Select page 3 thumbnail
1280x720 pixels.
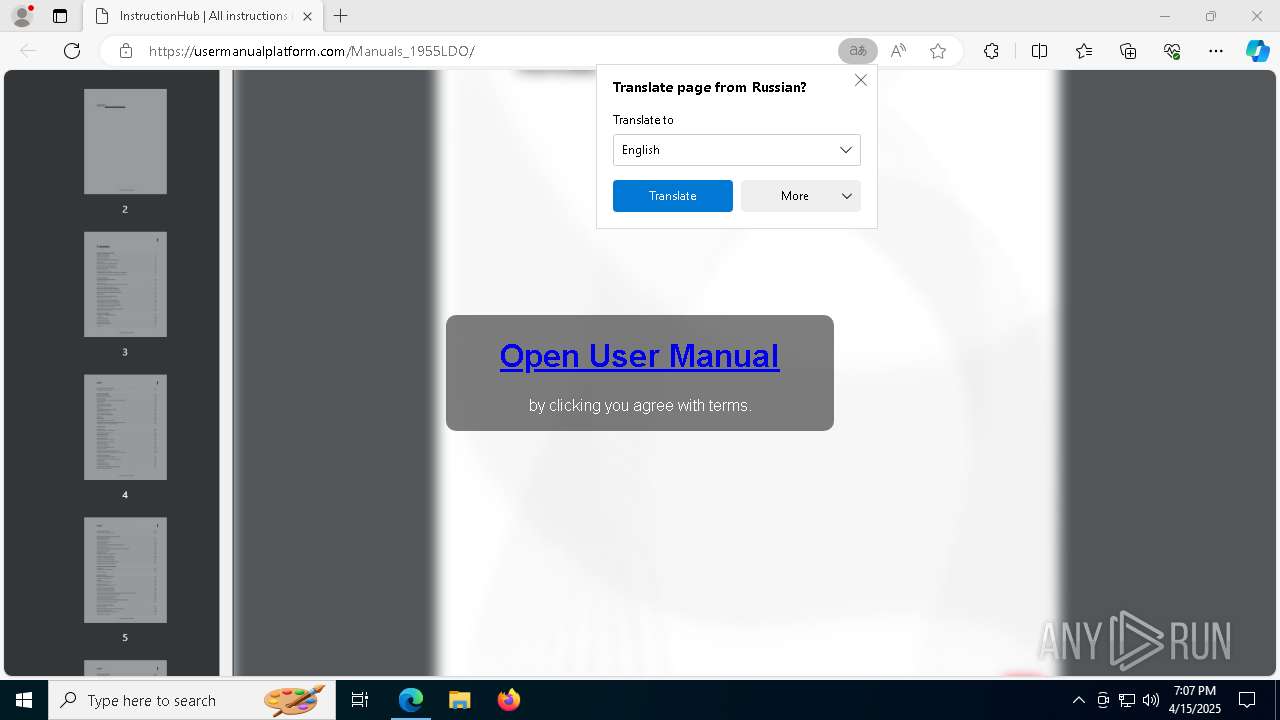click(x=125, y=284)
